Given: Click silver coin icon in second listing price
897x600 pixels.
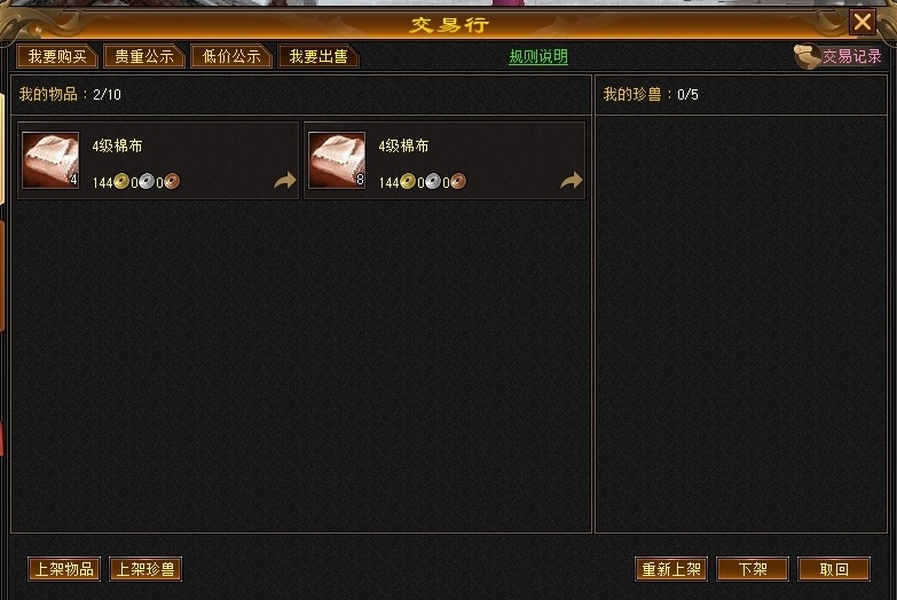Looking at the screenshot, I should click(x=432, y=181).
